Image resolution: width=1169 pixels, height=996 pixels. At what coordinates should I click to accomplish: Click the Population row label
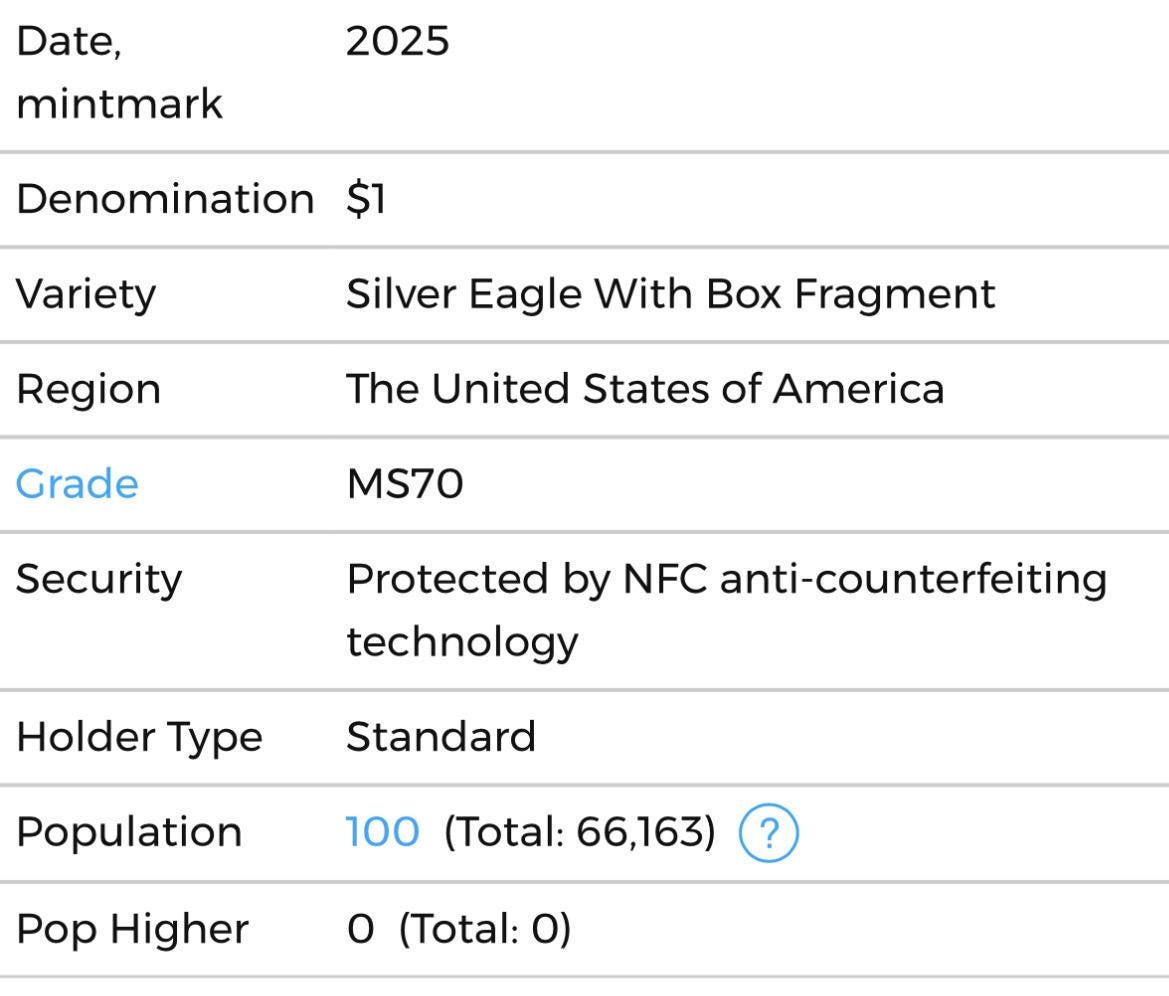click(129, 833)
